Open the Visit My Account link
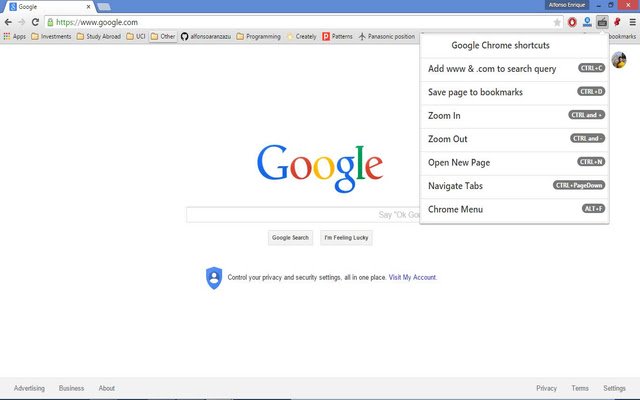The width and height of the screenshot is (640, 400). click(x=412, y=278)
